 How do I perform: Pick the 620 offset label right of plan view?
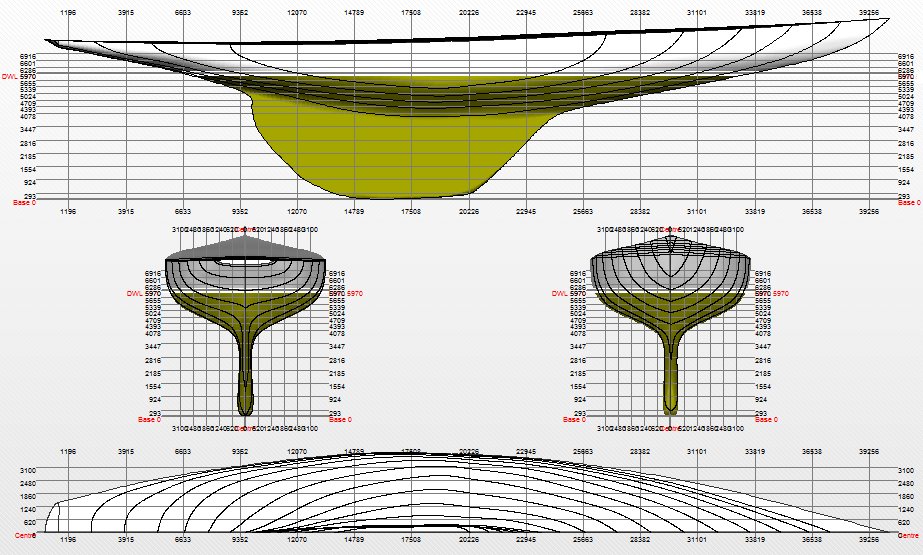tap(905, 522)
